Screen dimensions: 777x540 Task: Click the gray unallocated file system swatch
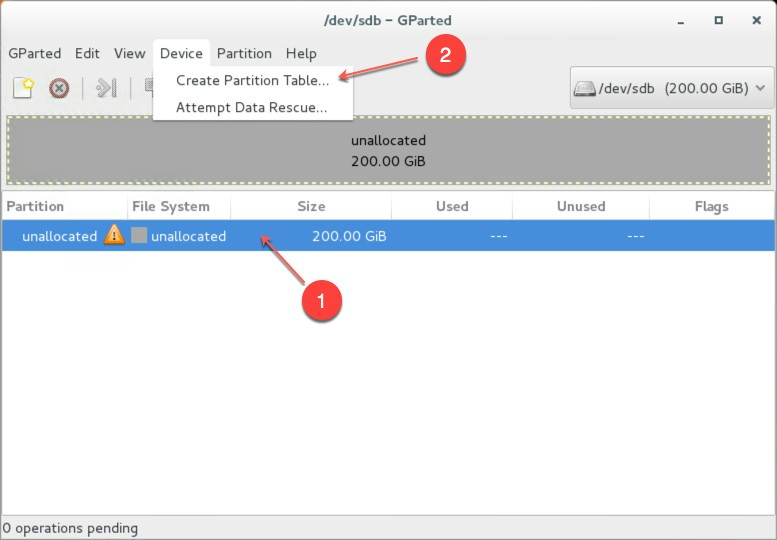click(x=139, y=236)
